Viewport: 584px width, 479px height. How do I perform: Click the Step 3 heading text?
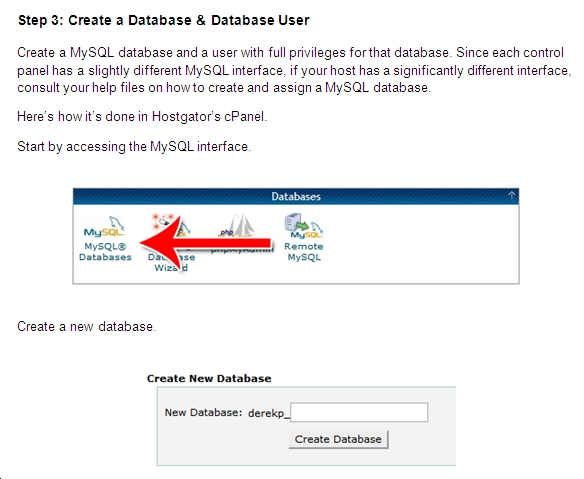164,20
